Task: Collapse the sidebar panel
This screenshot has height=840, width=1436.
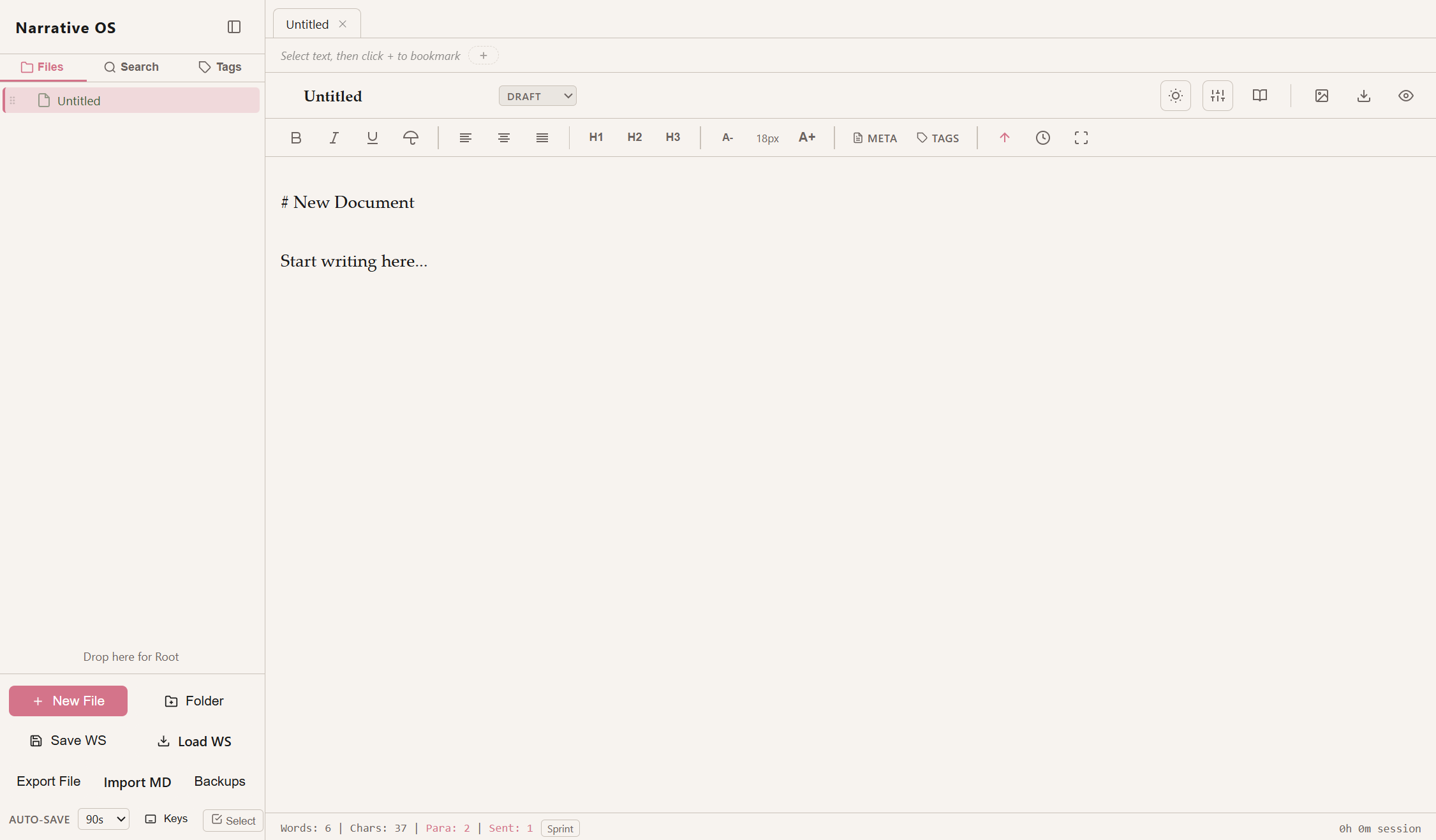Action: pos(234,27)
